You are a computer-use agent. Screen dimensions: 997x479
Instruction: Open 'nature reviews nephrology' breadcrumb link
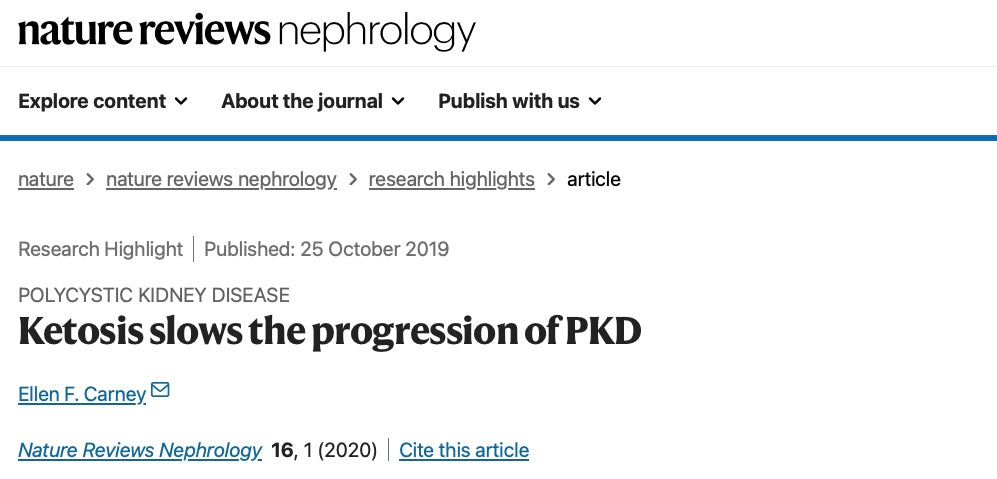click(221, 180)
